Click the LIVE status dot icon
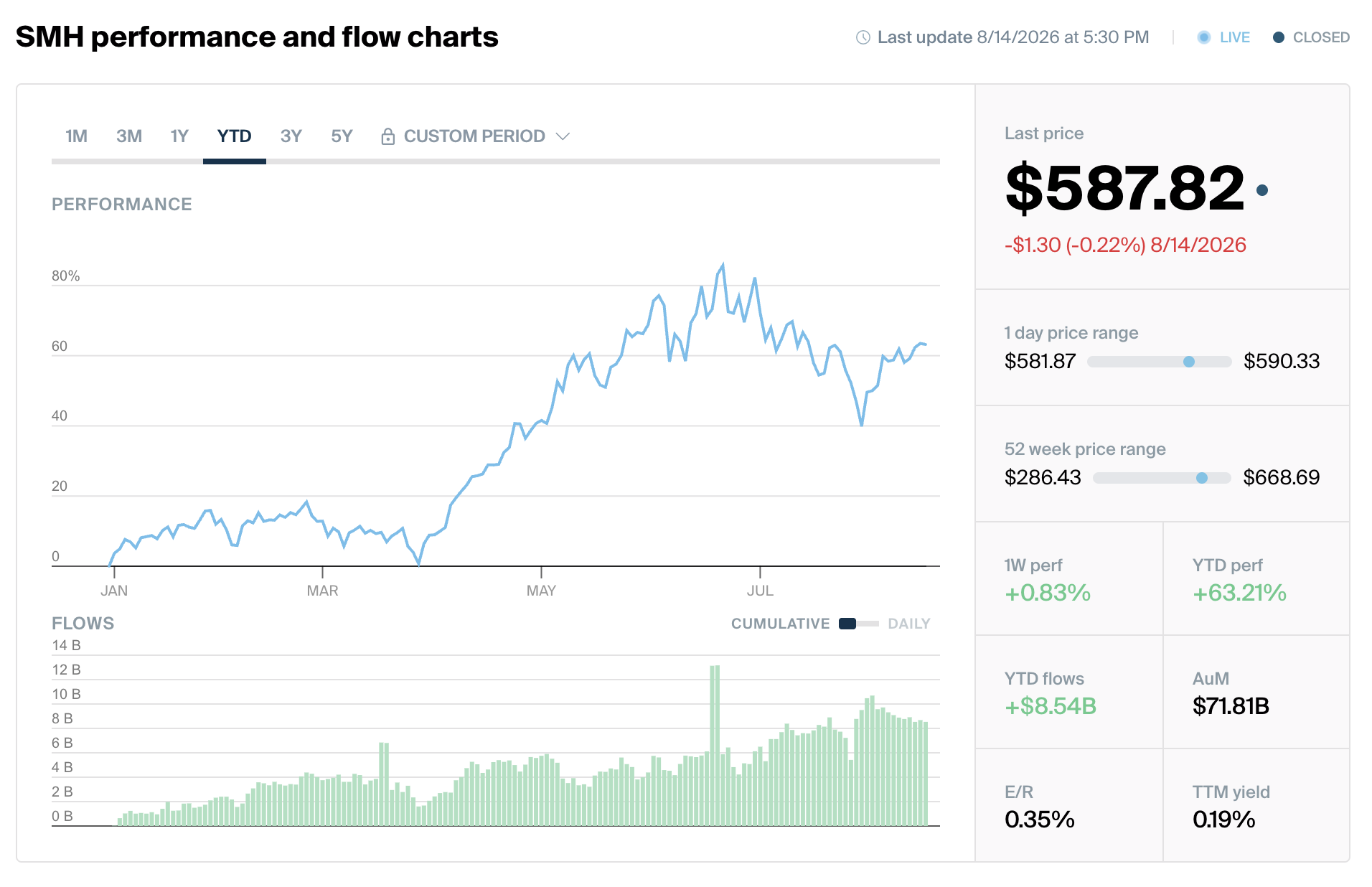Viewport: 1372px width, 887px height. [x=1204, y=37]
